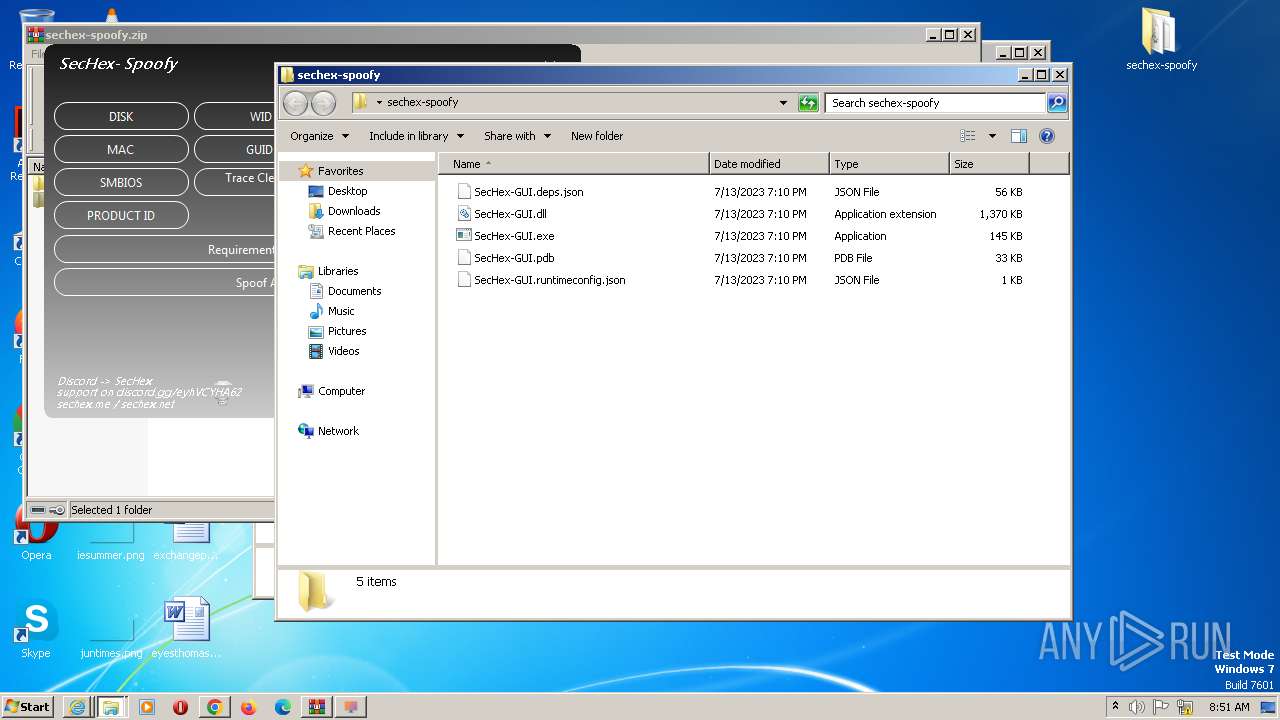Sort files by Size column header

[989, 164]
